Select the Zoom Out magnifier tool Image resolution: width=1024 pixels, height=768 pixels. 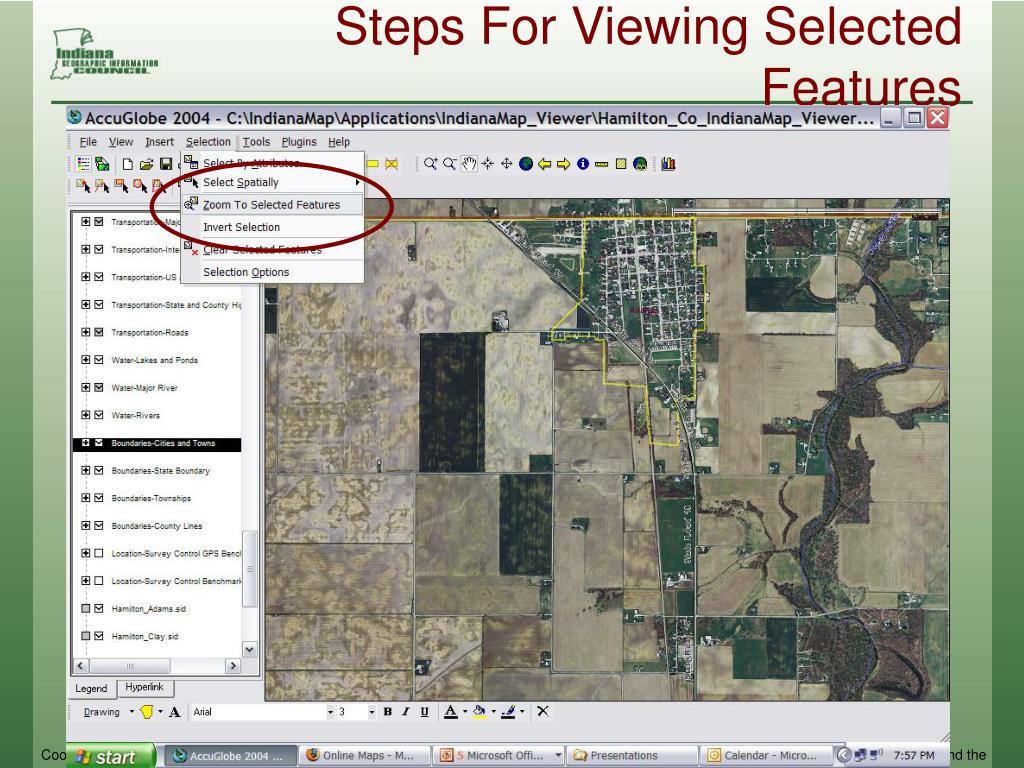(x=449, y=164)
